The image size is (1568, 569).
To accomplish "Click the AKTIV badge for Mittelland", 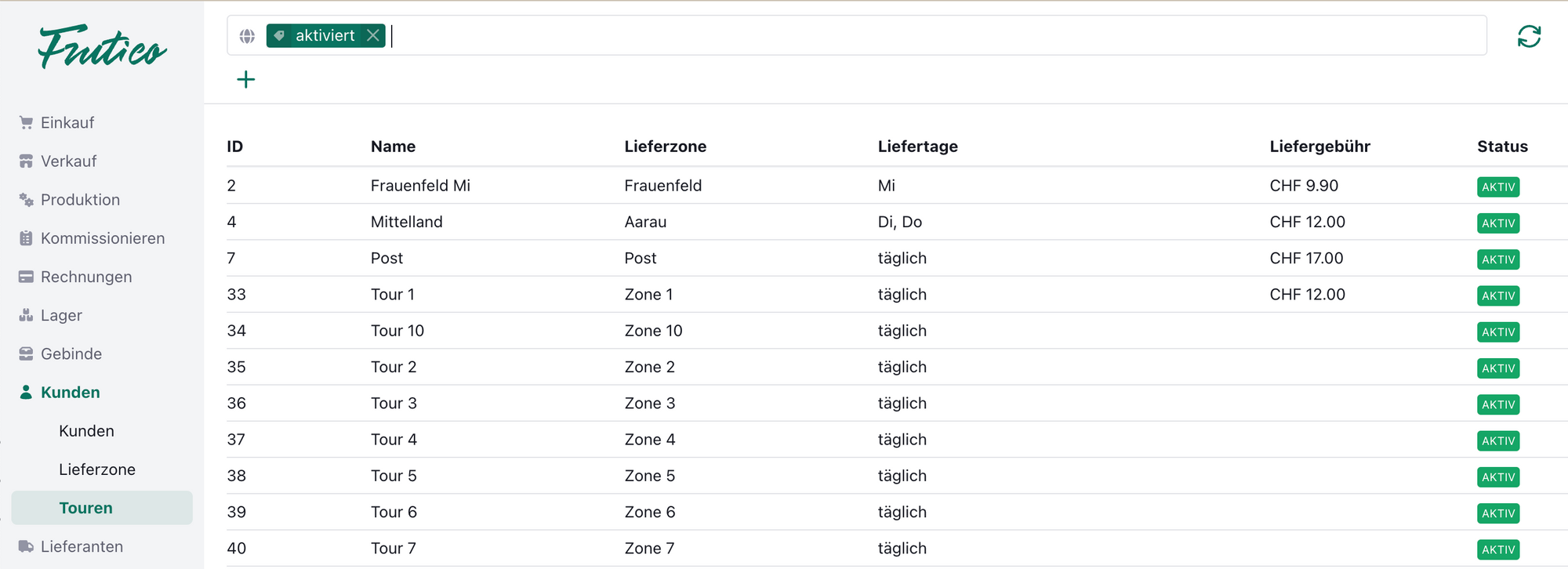I will (1497, 223).
